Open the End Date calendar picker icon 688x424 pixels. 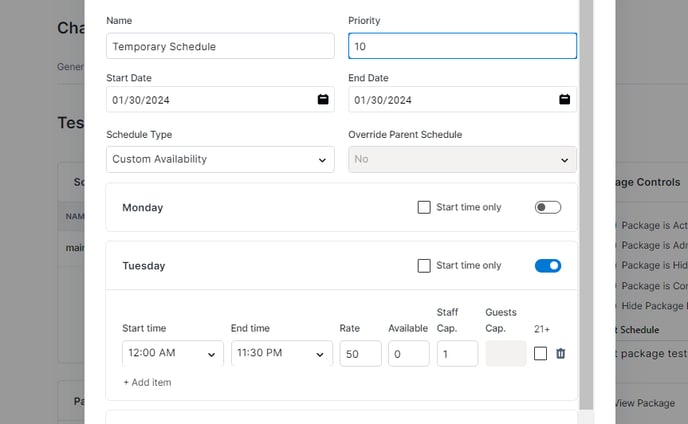565,100
